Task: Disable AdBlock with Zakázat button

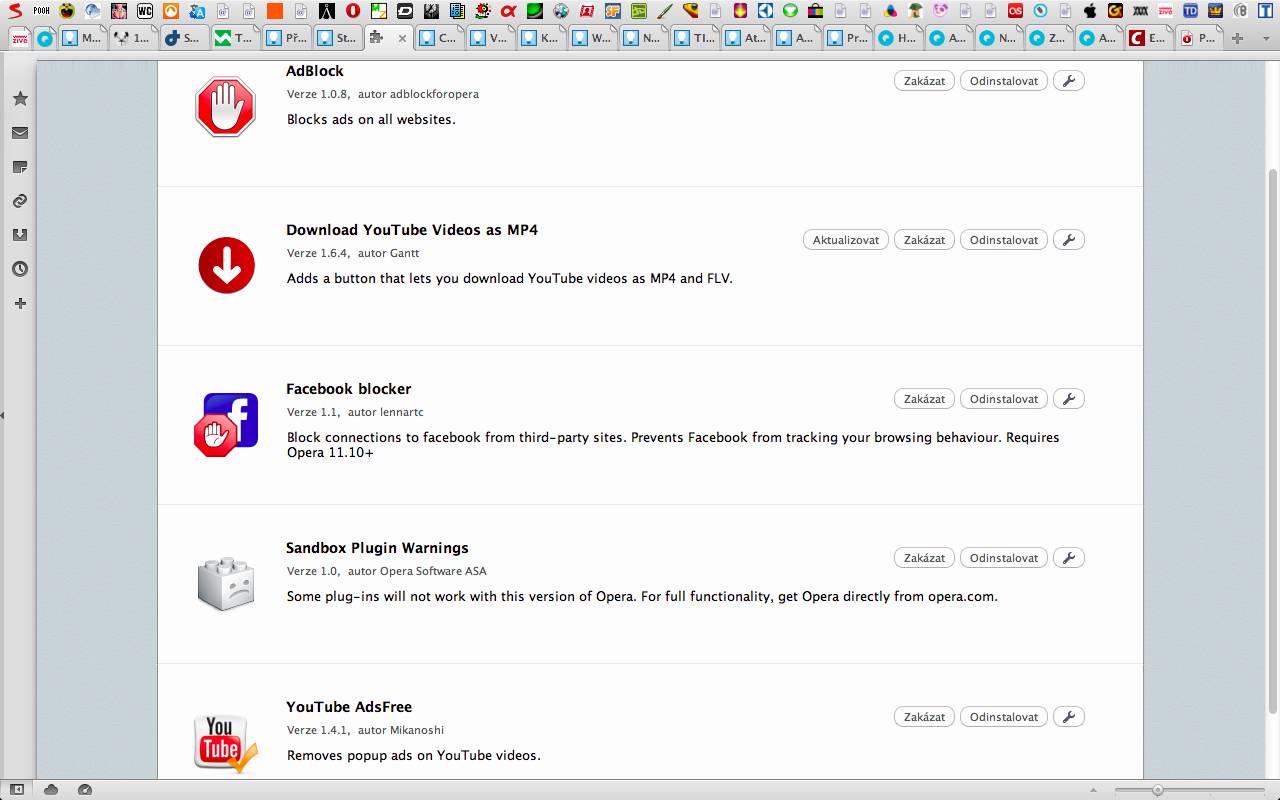Action: (x=924, y=81)
